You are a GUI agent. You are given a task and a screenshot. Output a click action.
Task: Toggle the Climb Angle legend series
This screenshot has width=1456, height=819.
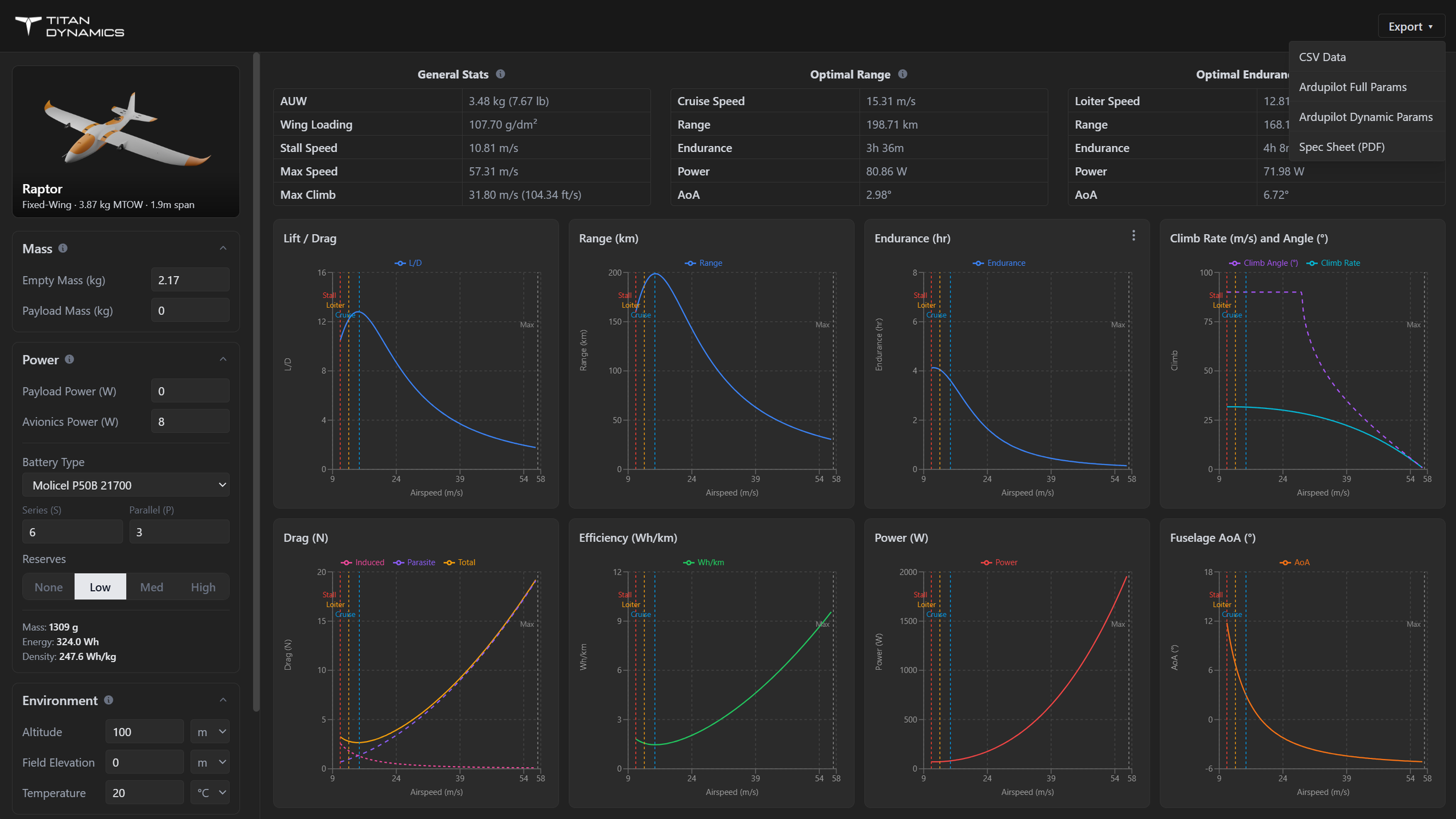[x=1263, y=263]
